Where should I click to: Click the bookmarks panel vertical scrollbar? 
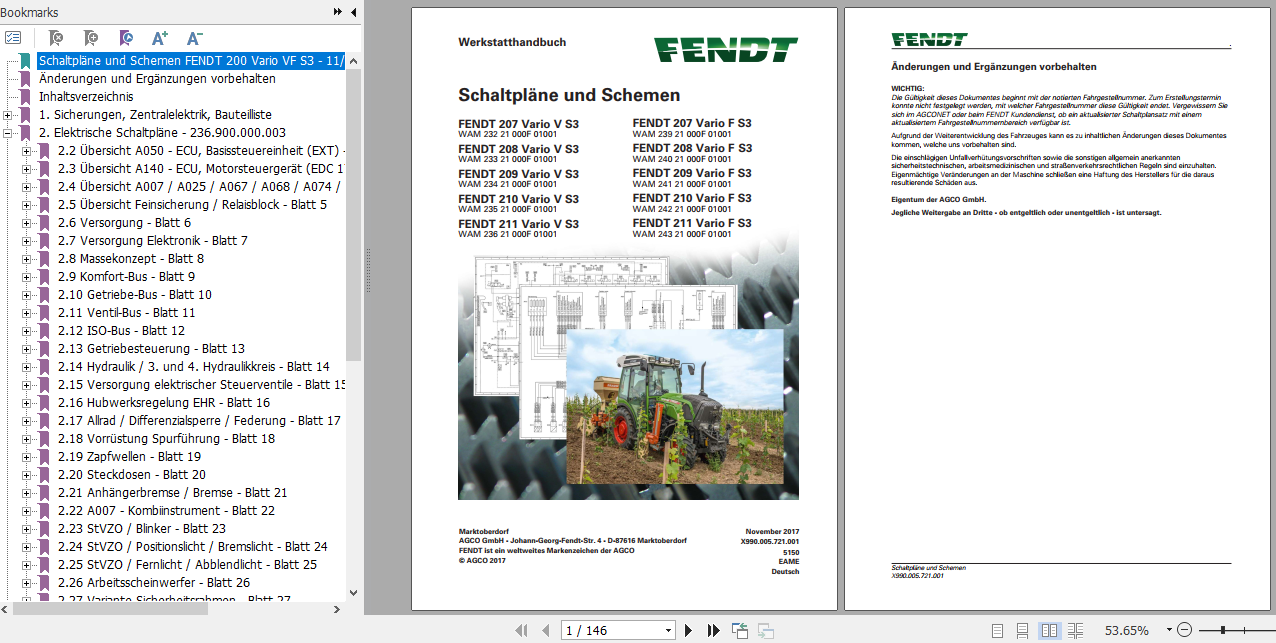click(x=354, y=215)
